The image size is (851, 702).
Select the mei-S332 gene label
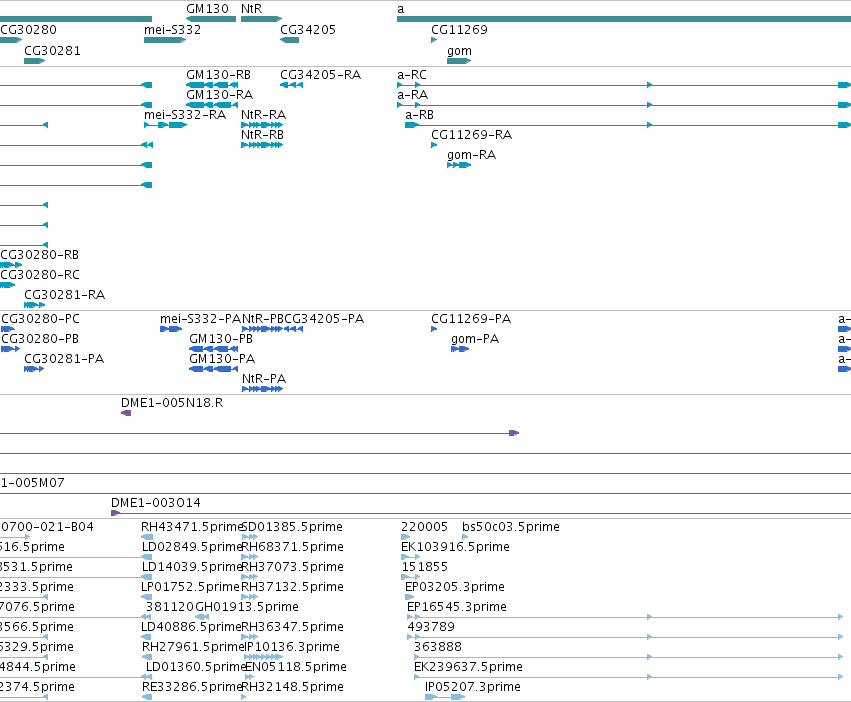click(x=172, y=29)
